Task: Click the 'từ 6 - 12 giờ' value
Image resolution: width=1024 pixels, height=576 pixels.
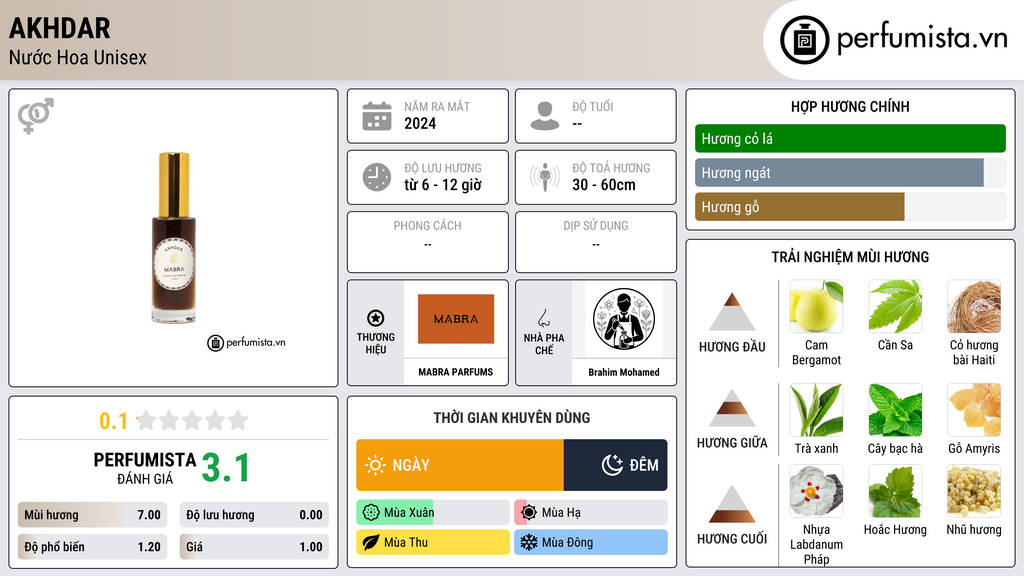Action: (x=443, y=185)
